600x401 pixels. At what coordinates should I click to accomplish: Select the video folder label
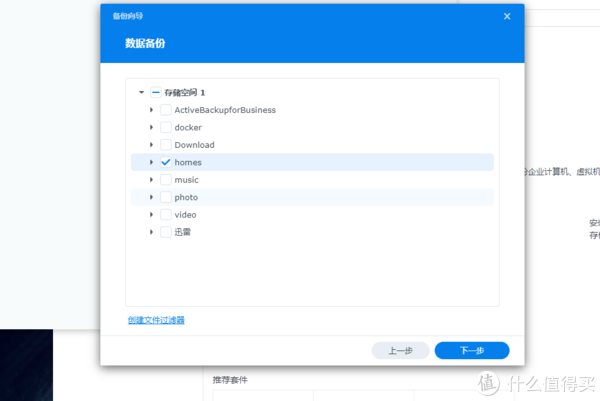(x=185, y=215)
